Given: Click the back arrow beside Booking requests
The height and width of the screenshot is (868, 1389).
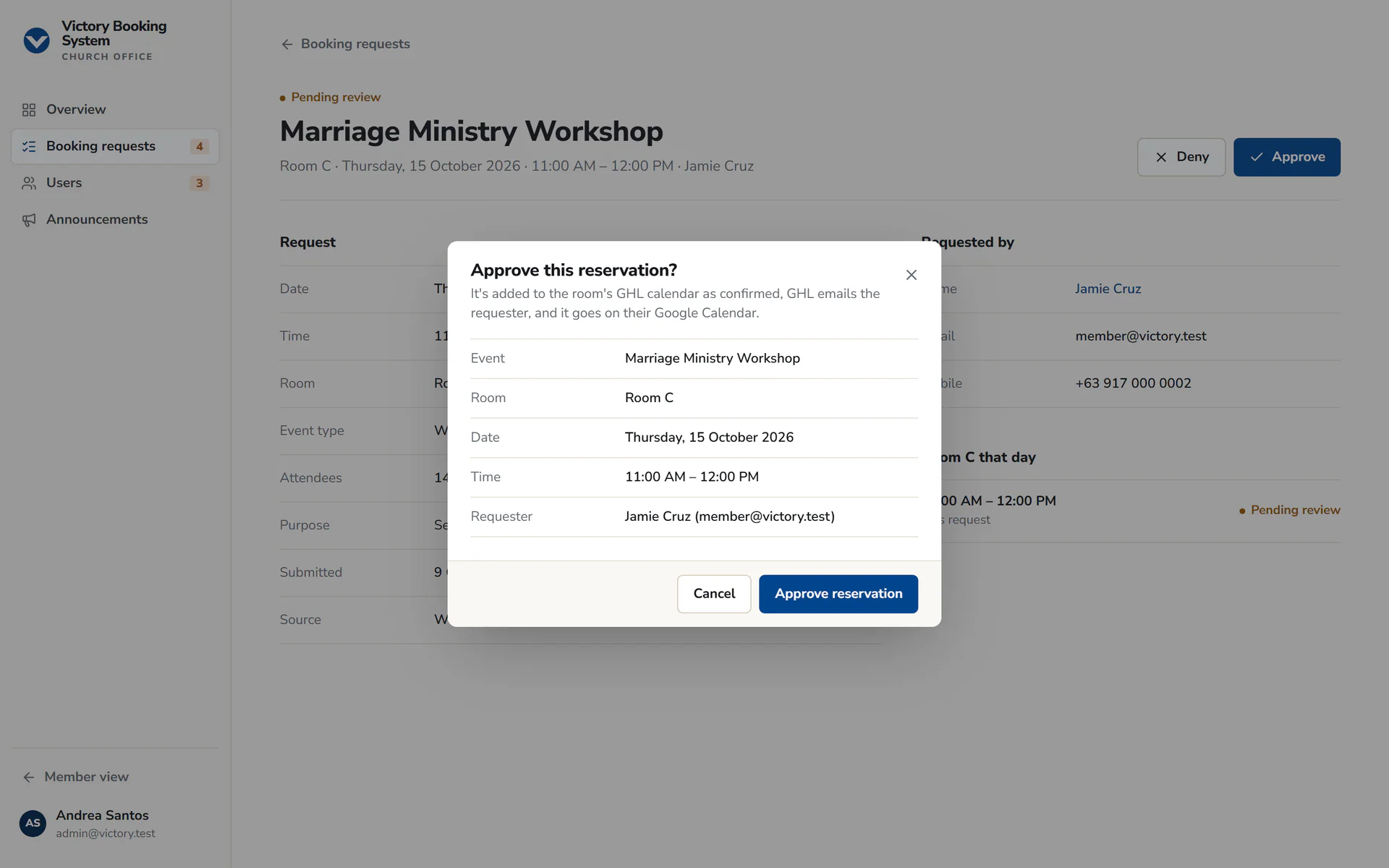Looking at the screenshot, I should pyautogui.click(x=287, y=44).
